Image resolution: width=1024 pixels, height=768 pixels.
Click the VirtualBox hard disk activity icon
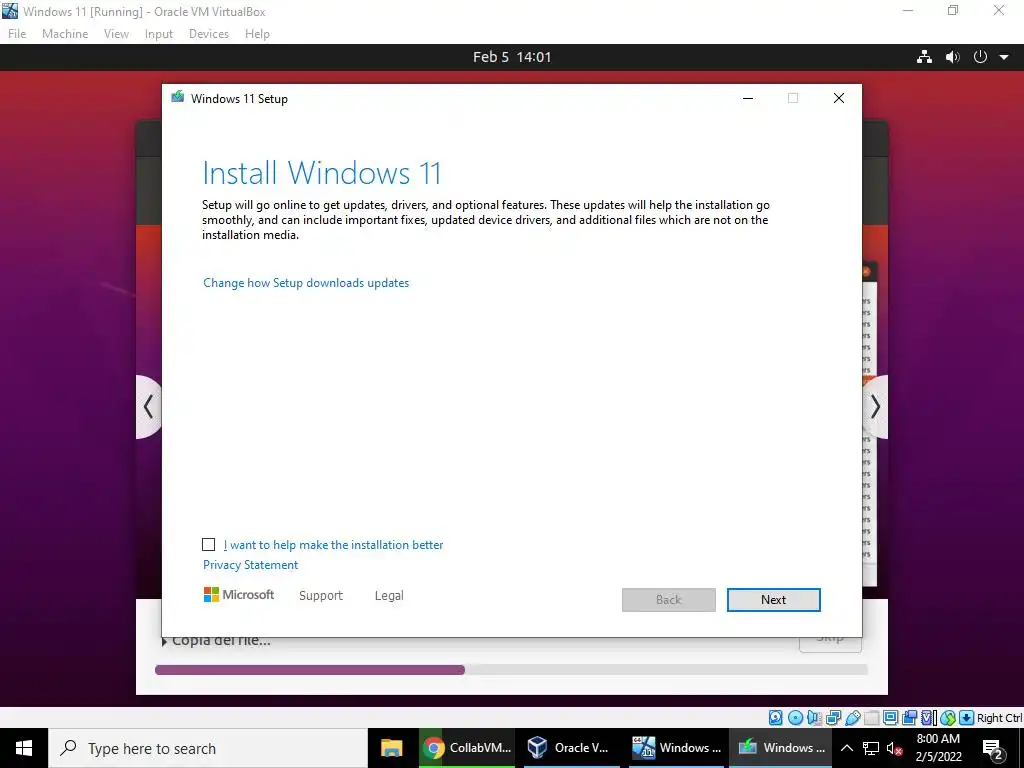tap(775, 718)
